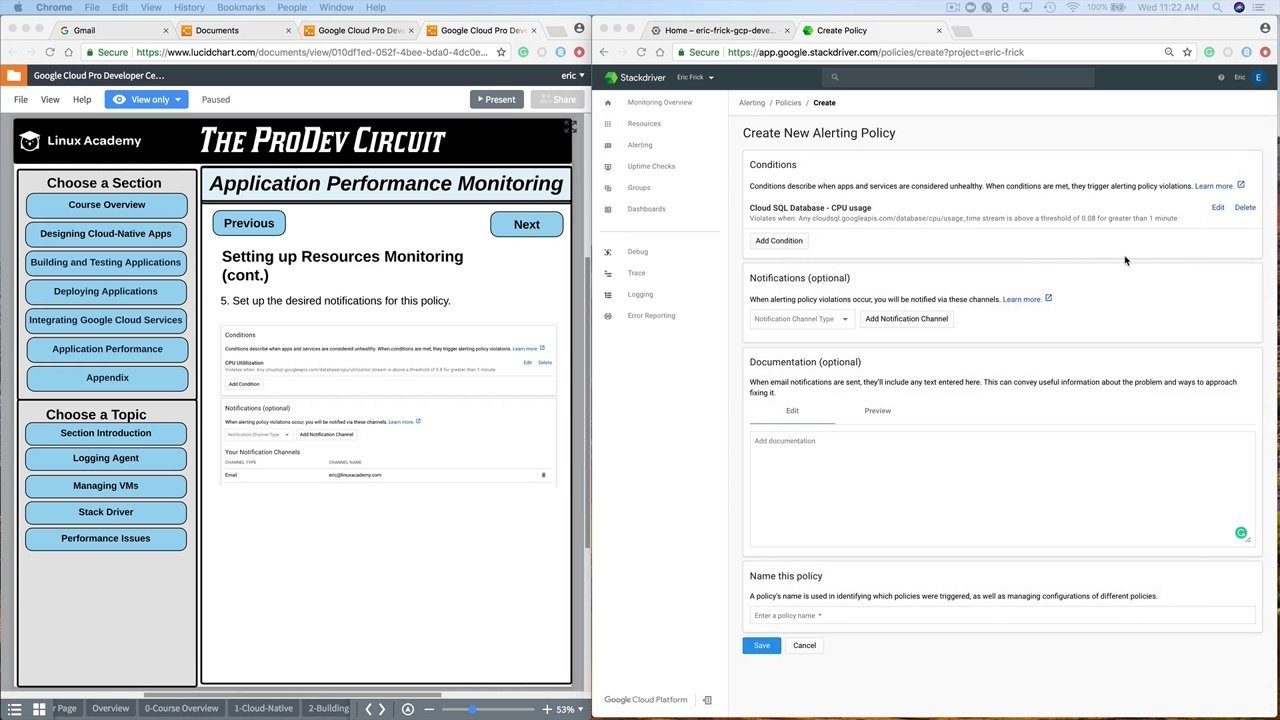1280x720 pixels.
Task: Bookmark the Stackdriver page with star icon
Action: 1187,52
